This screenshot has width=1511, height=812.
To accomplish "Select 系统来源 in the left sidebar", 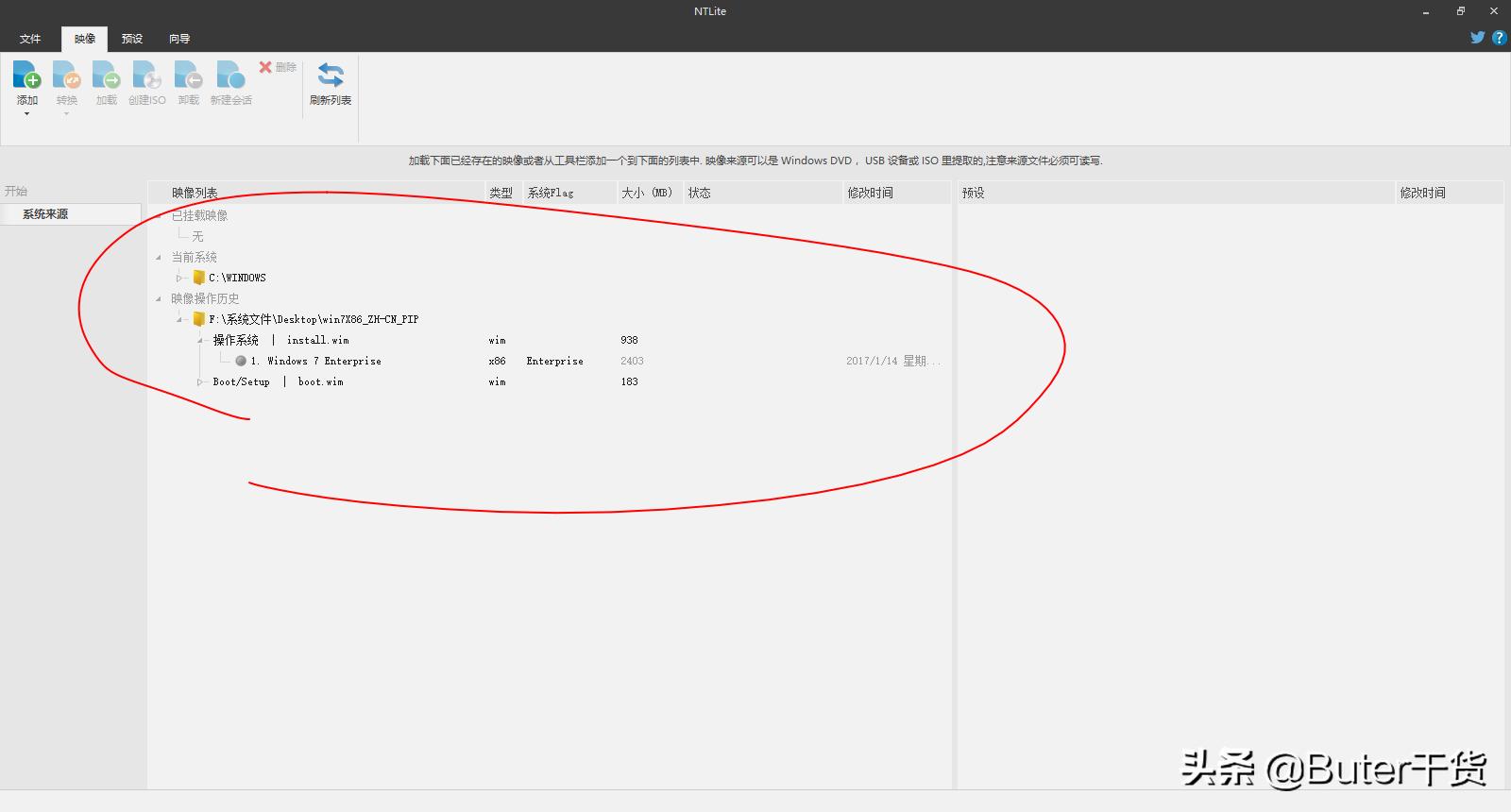I will coord(71,214).
